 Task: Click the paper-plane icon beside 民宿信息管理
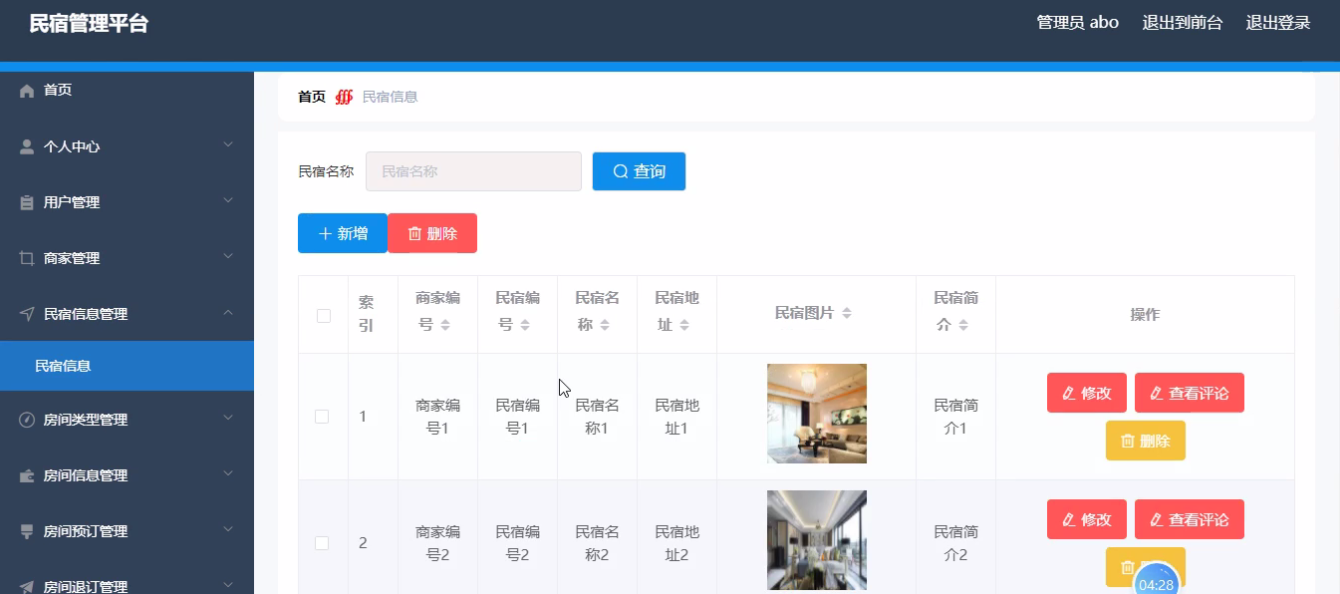[x=27, y=314]
